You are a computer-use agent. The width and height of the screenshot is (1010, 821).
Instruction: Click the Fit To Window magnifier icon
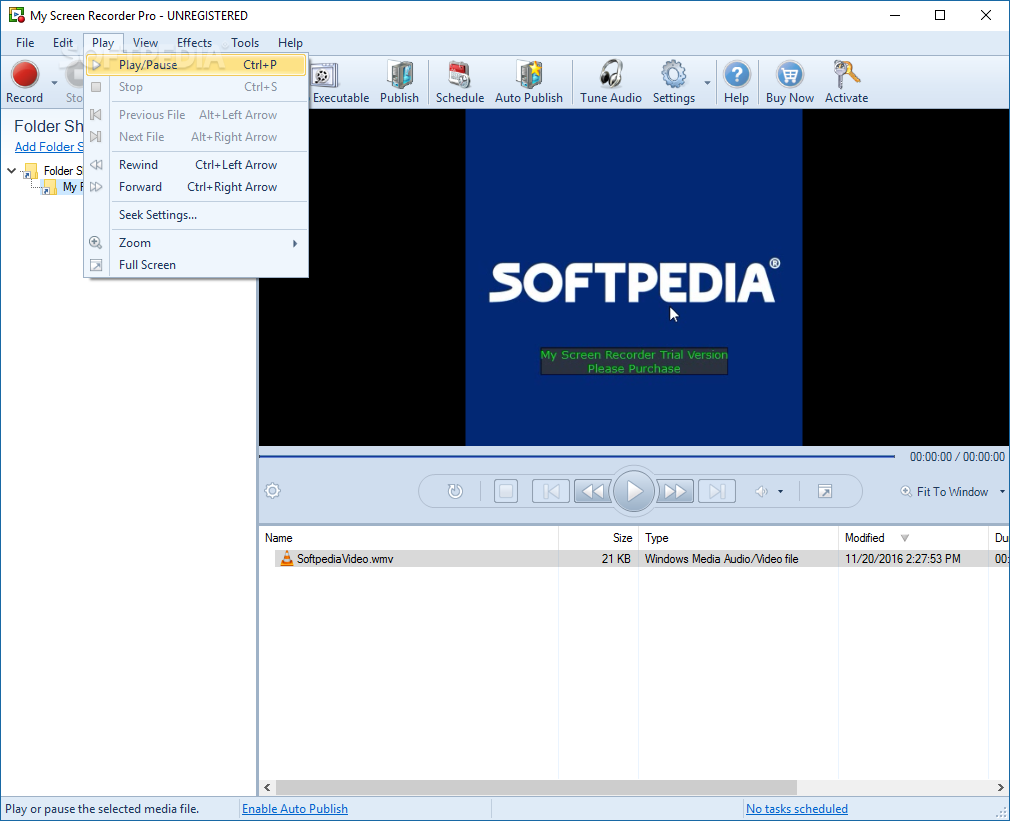[906, 491]
